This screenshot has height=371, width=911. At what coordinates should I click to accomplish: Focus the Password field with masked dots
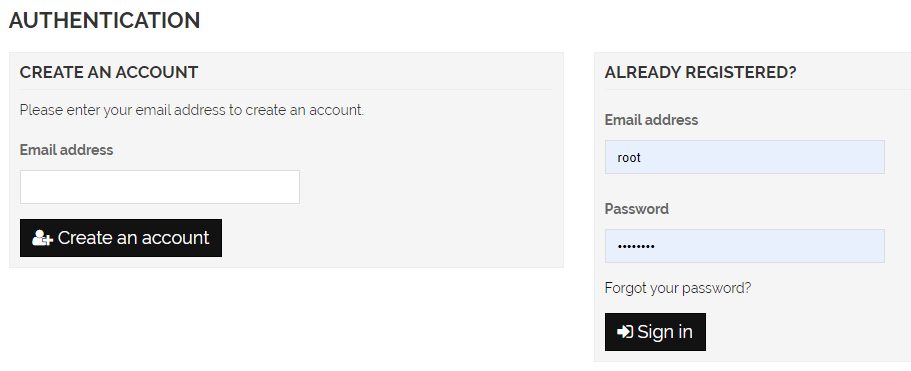(745, 246)
